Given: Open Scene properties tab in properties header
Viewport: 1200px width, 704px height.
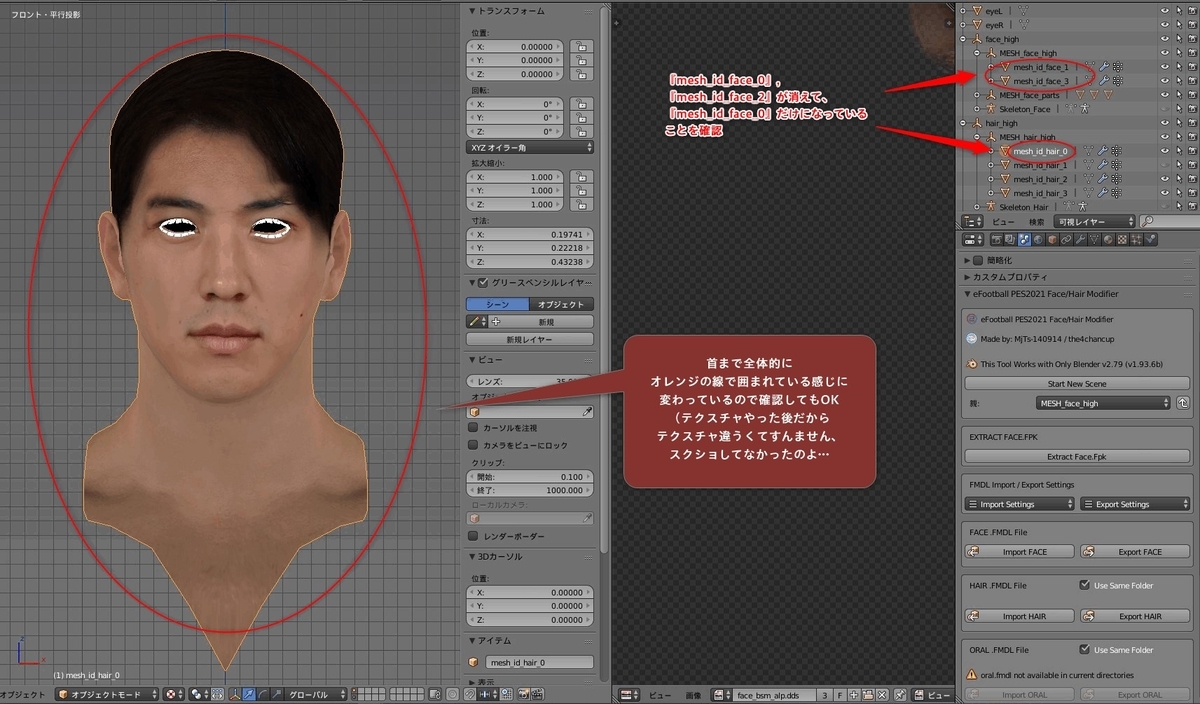Looking at the screenshot, I should coord(1024,240).
